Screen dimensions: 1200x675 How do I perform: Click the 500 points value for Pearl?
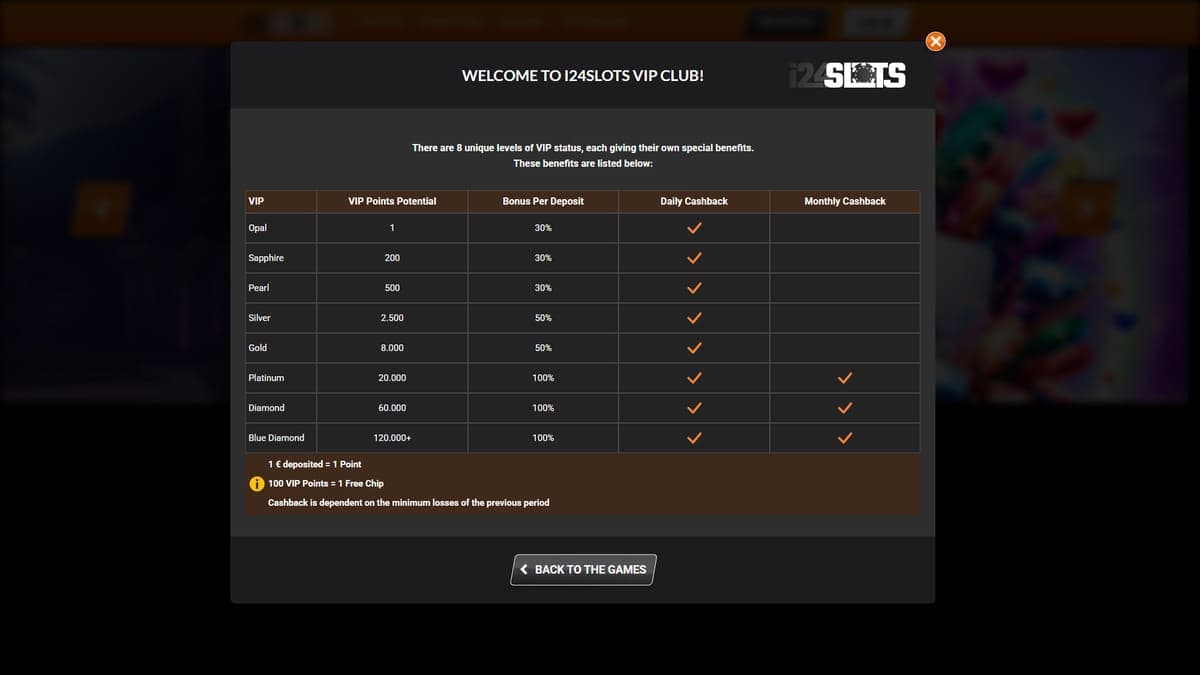[x=392, y=288]
